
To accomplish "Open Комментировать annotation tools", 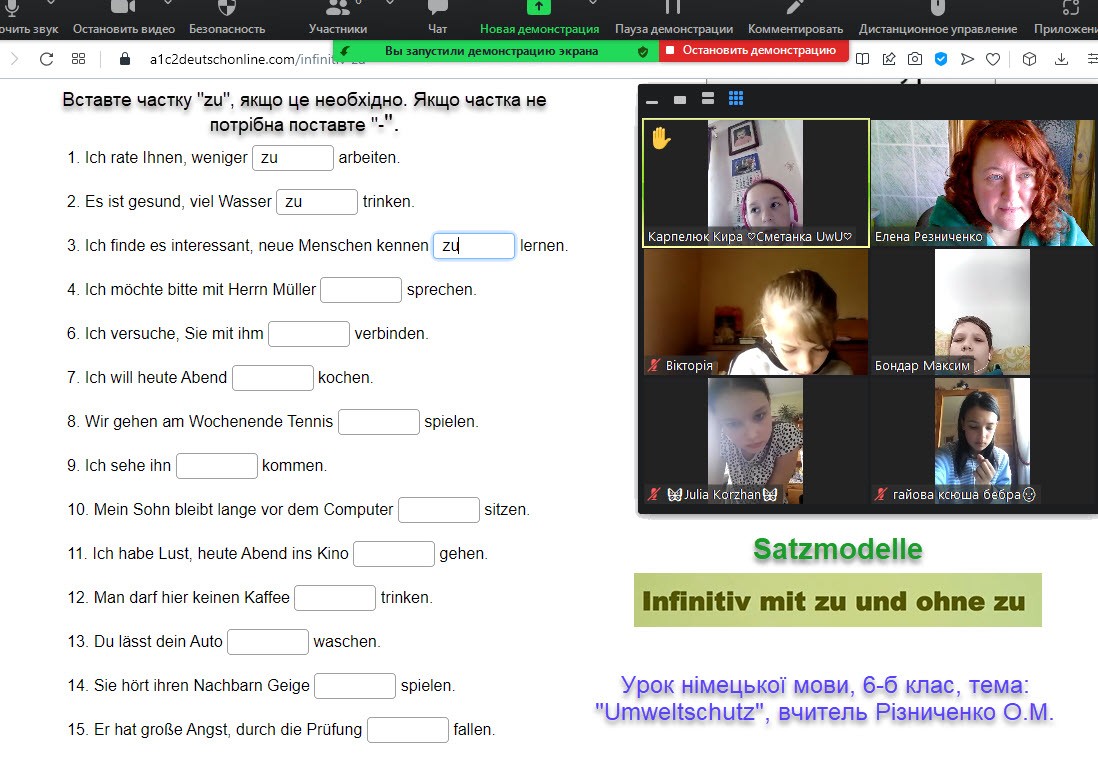I will (795, 17).
